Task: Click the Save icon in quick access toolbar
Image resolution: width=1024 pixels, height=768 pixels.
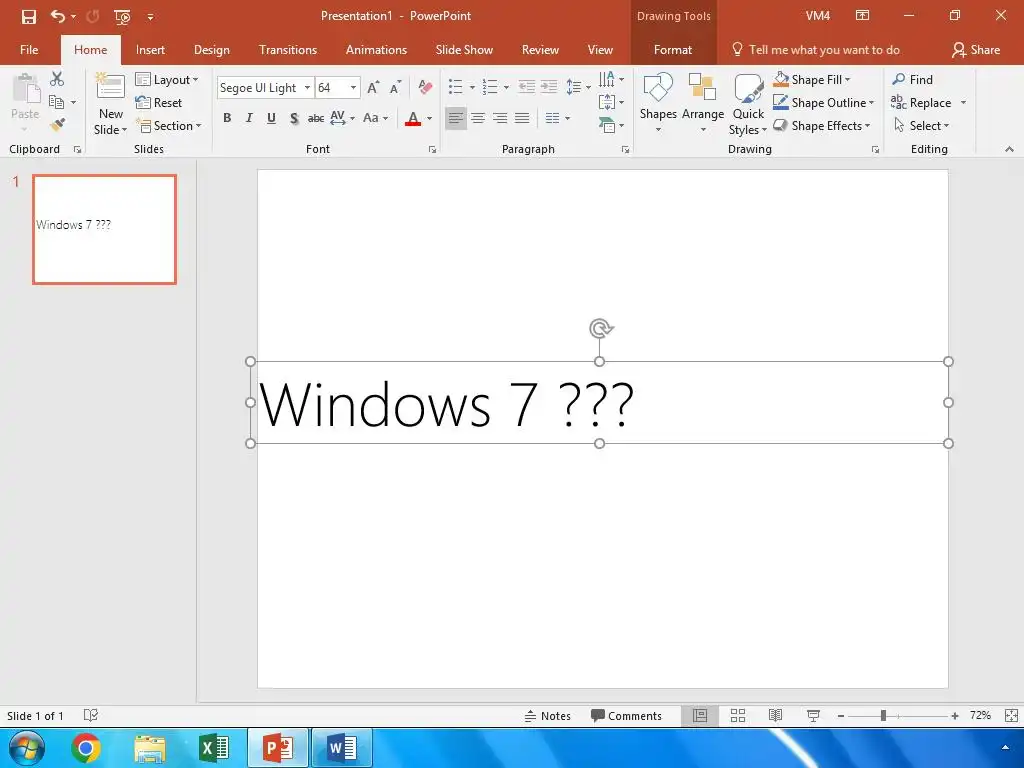Action: coord(29,16)
